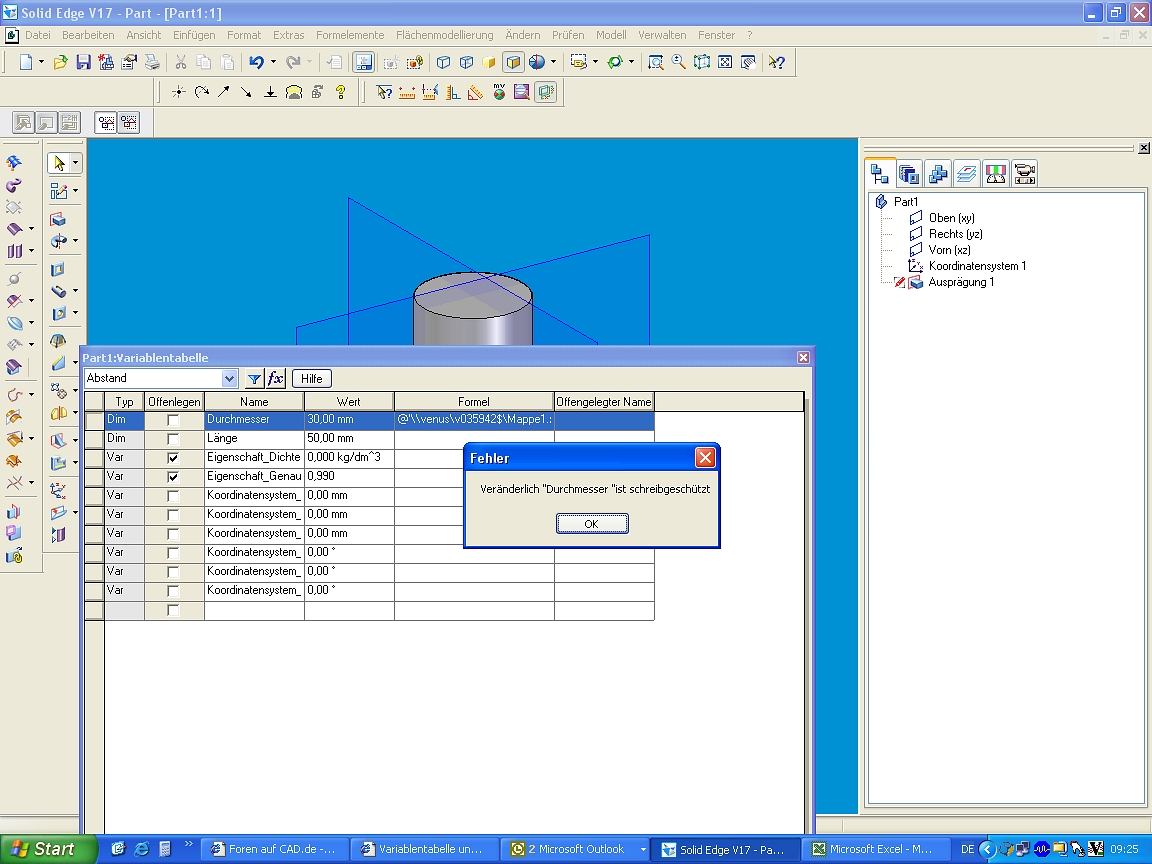Check Offenlegen for the 0,00 mm Koordinatensystem row above the first 0,00 ° row

(173, 534)
